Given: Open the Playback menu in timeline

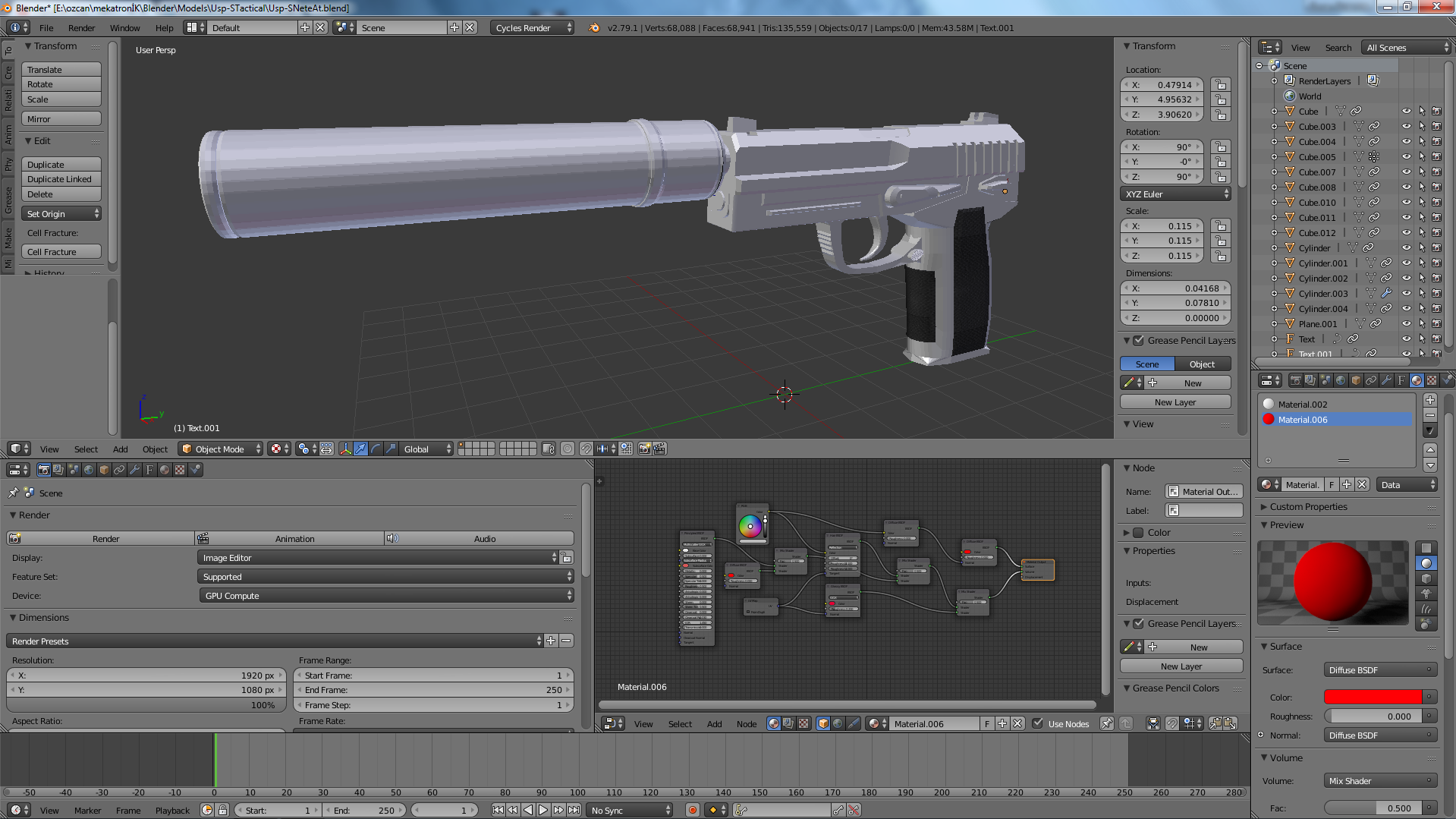Looking at the screenshot, I should 173,811.
